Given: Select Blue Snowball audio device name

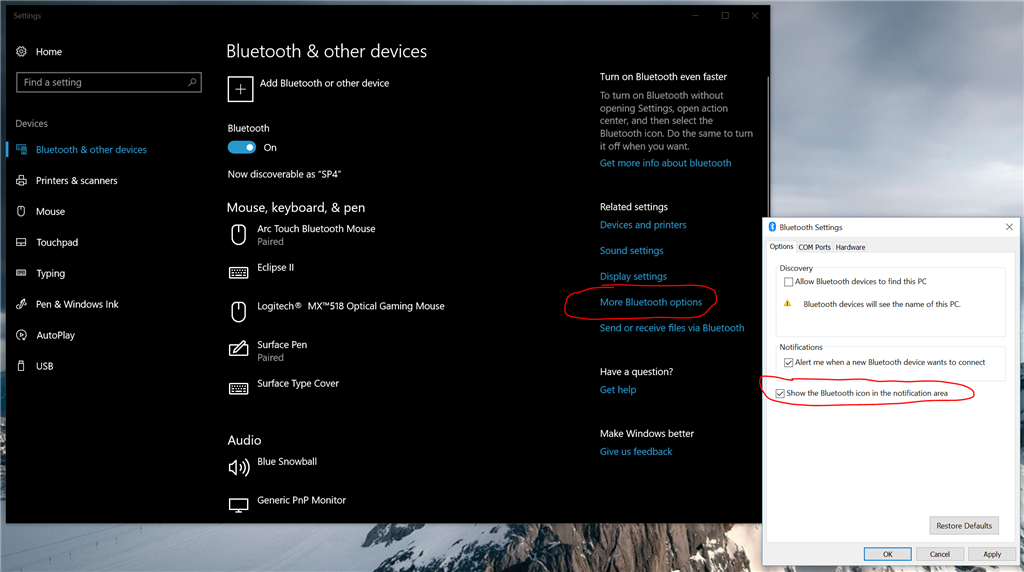Looking at the screenshot, I should (287, 461).
